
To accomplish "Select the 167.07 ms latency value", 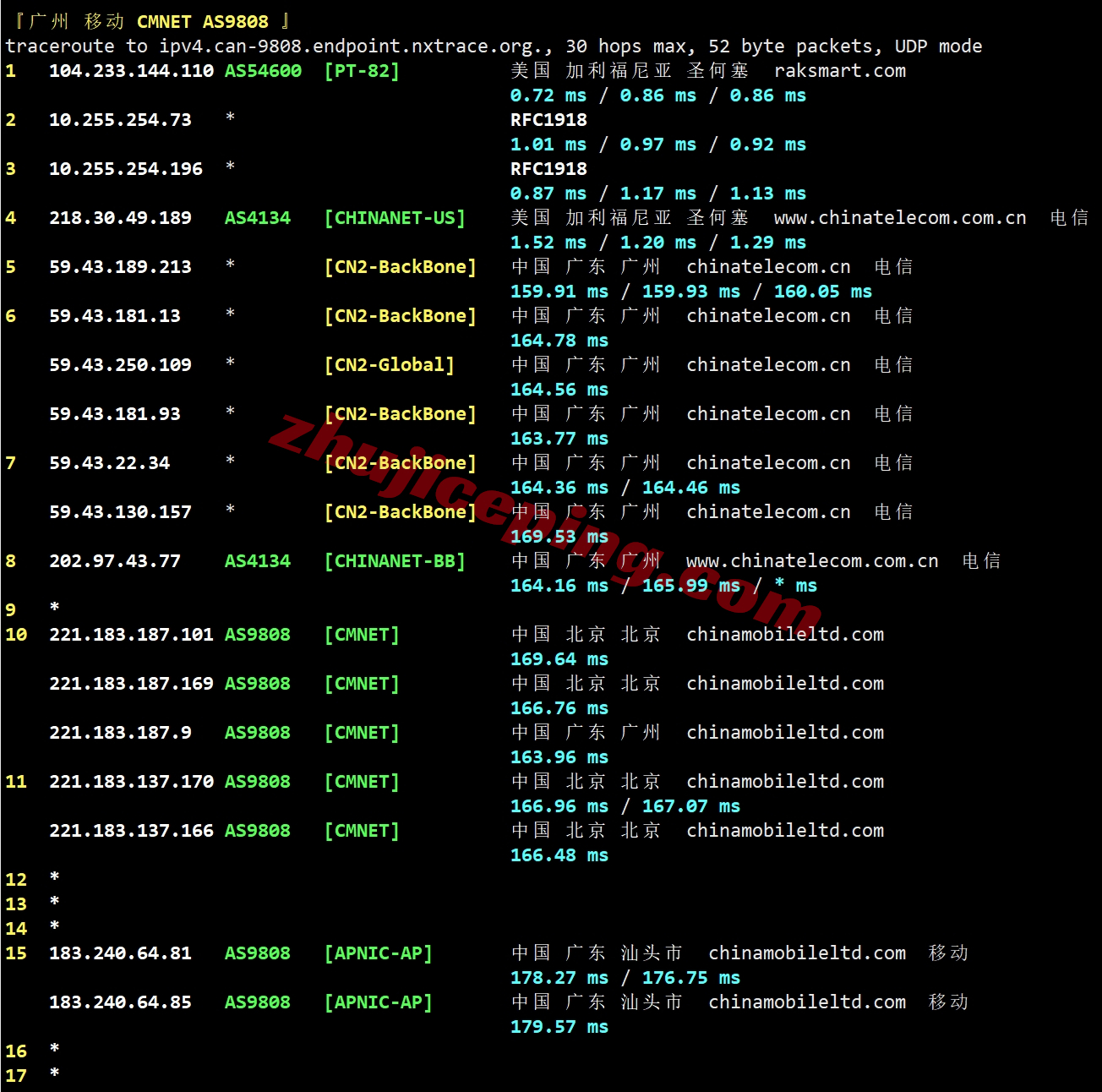I will point(691,806).
